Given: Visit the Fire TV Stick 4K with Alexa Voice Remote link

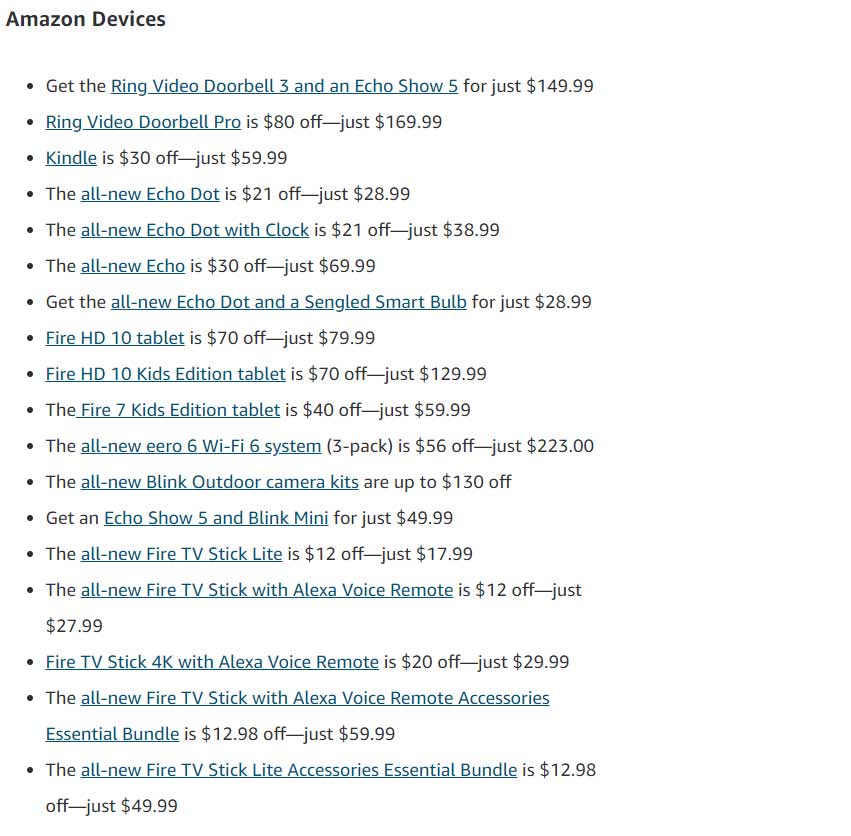Looking at the screenshot, I should click(212, 662).
